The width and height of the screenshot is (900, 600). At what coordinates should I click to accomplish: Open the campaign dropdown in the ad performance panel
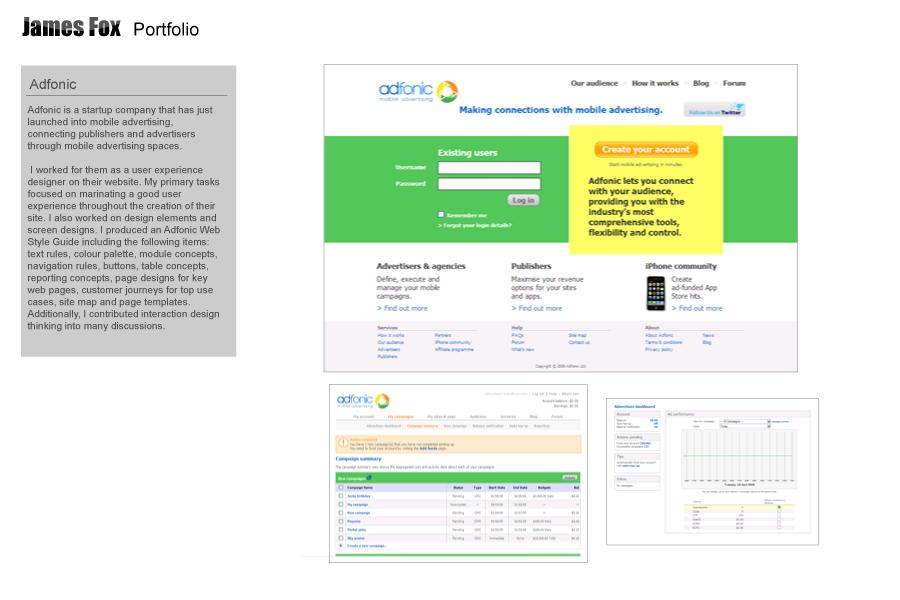[745, 421]
